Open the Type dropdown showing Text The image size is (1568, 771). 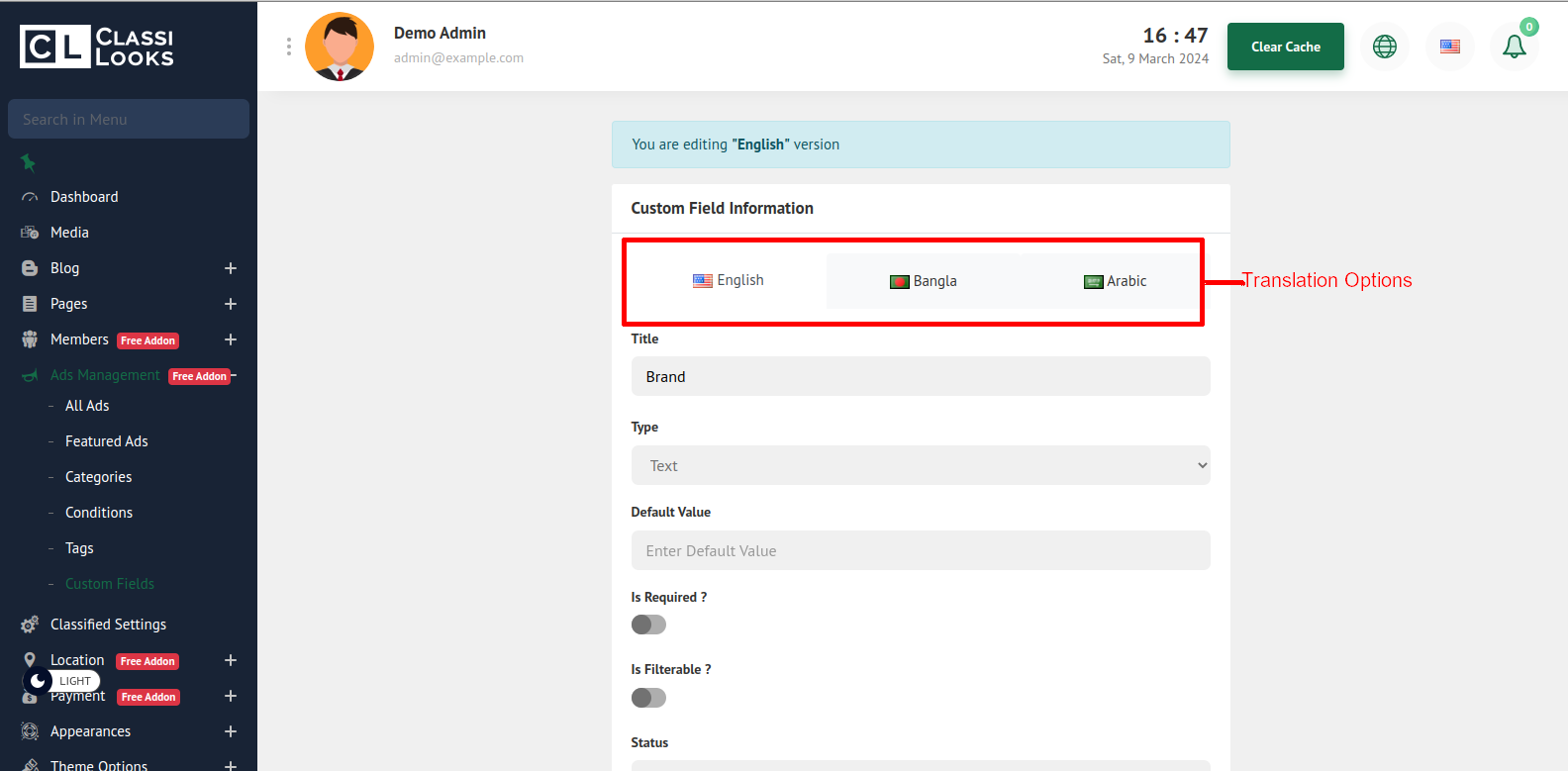[x=920, y=465]
